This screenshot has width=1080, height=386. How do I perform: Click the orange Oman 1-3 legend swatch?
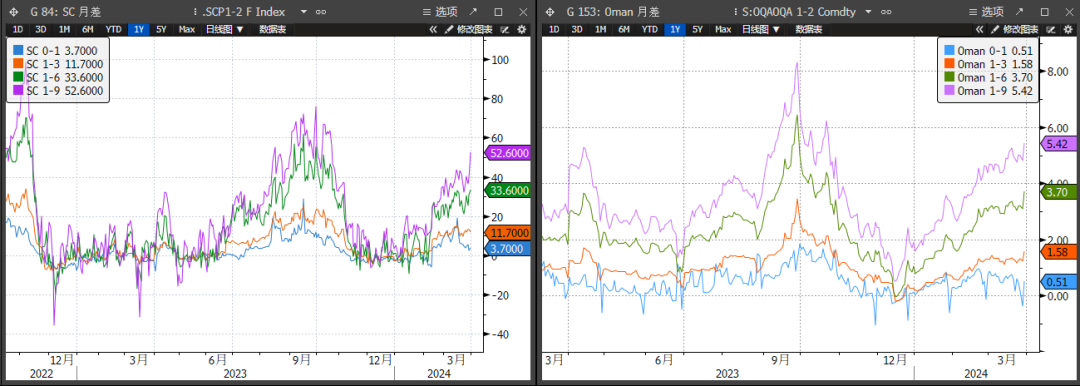948,64
